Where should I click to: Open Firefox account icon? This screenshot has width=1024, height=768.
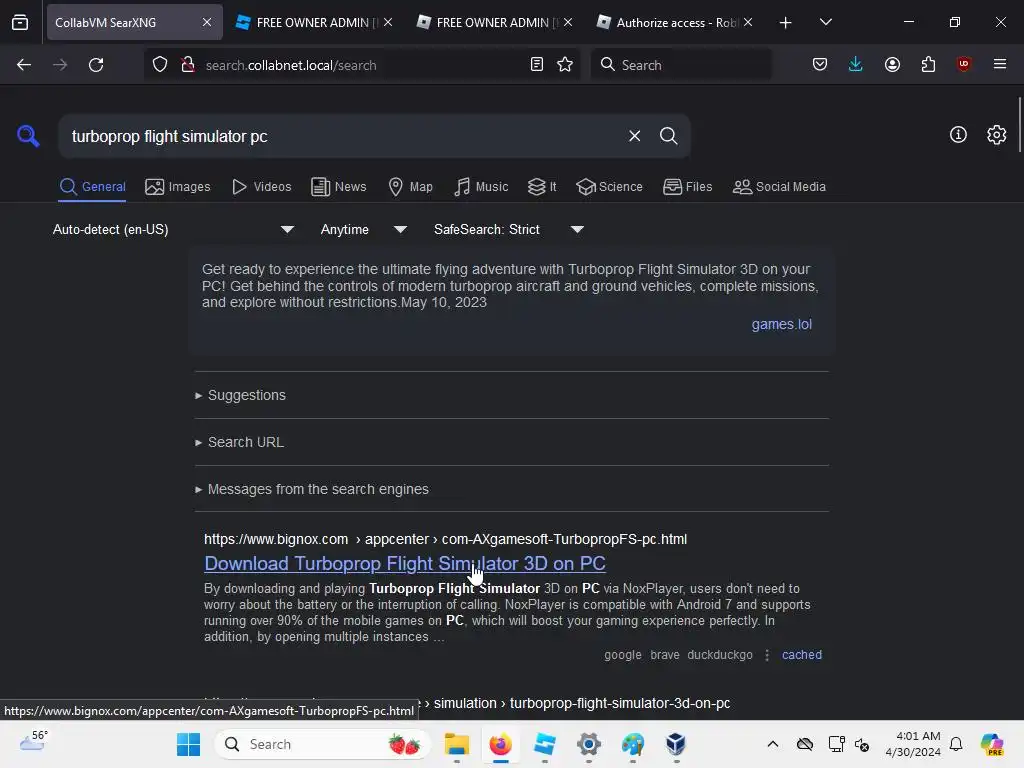[892, 65]
